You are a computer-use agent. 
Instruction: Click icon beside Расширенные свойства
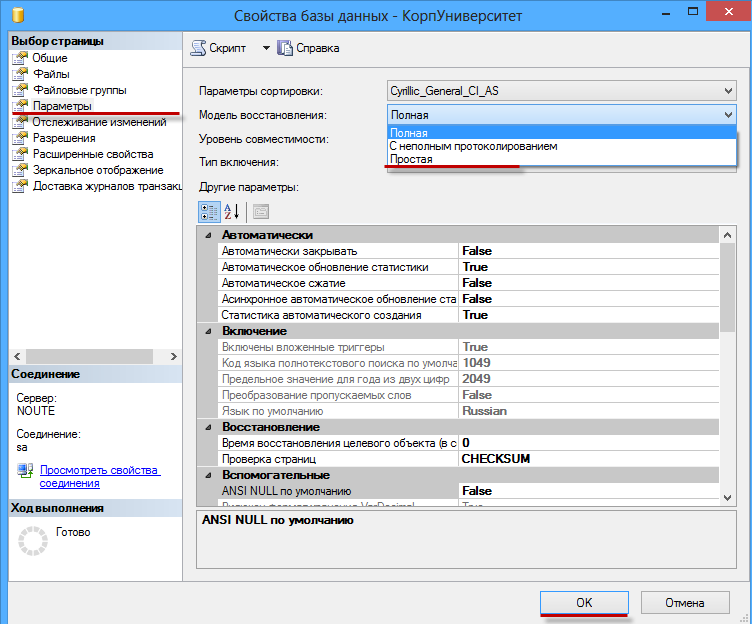click(20, 154)
